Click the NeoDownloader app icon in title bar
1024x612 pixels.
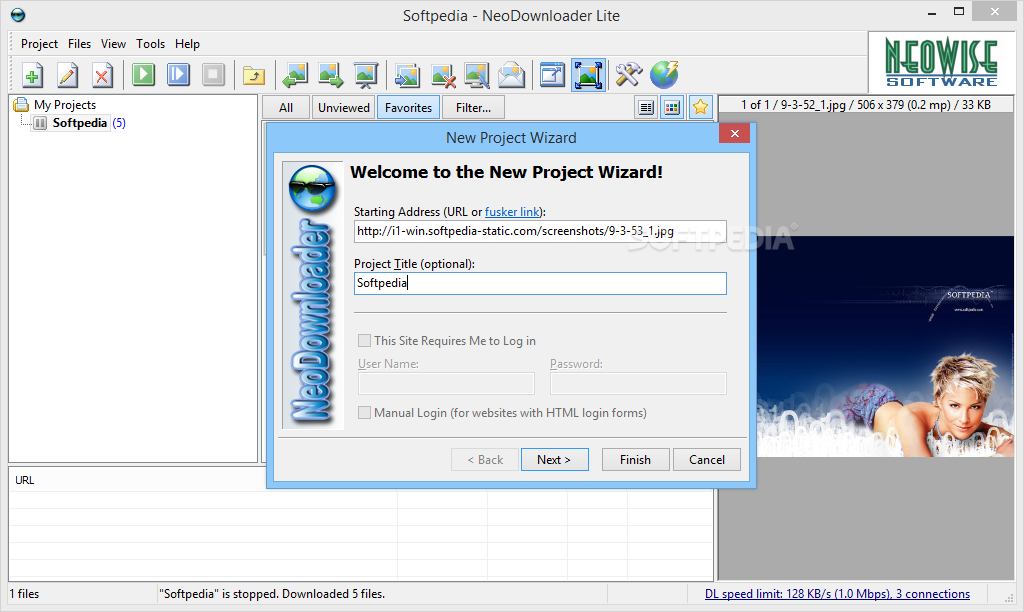[x=18, y=15]
